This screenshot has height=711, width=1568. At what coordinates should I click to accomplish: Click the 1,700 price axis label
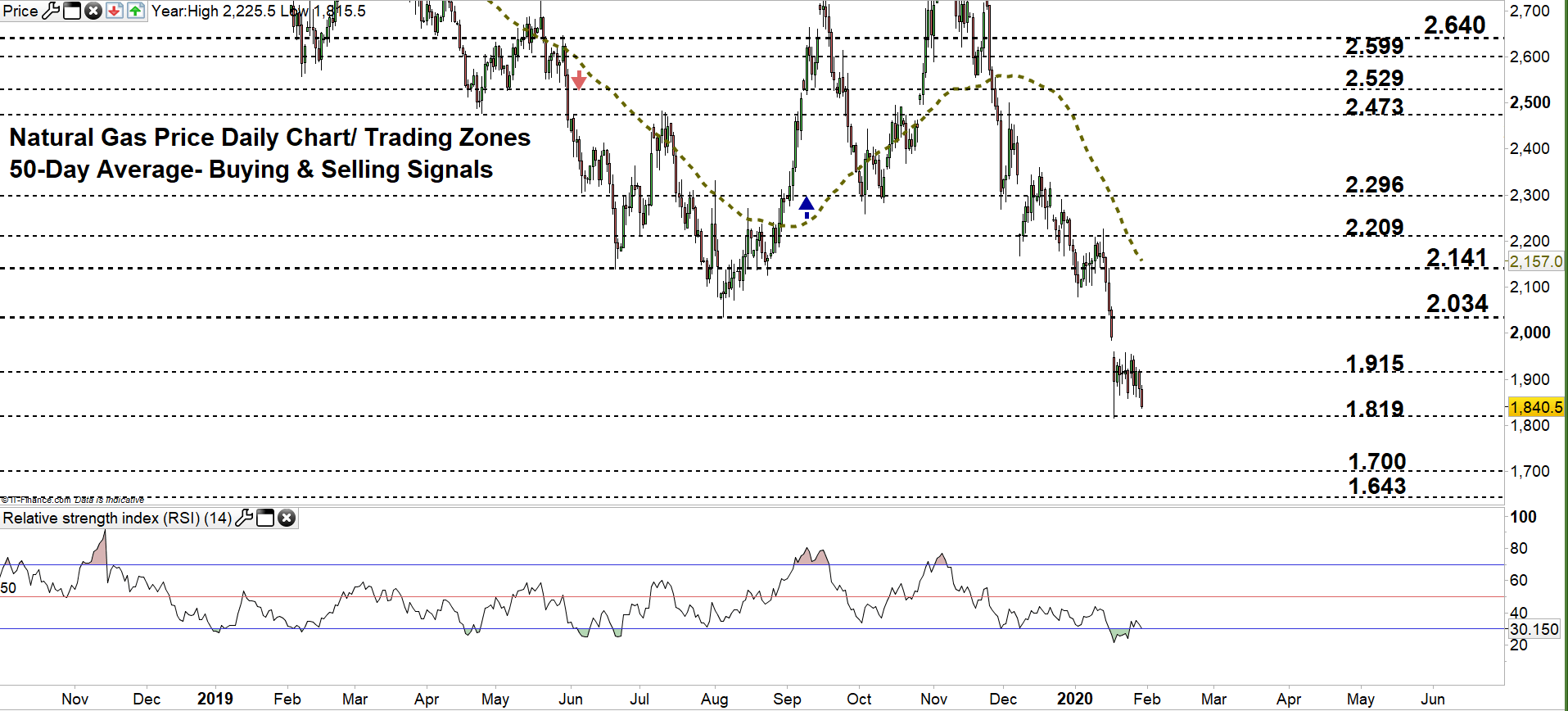pos(1530,471)
